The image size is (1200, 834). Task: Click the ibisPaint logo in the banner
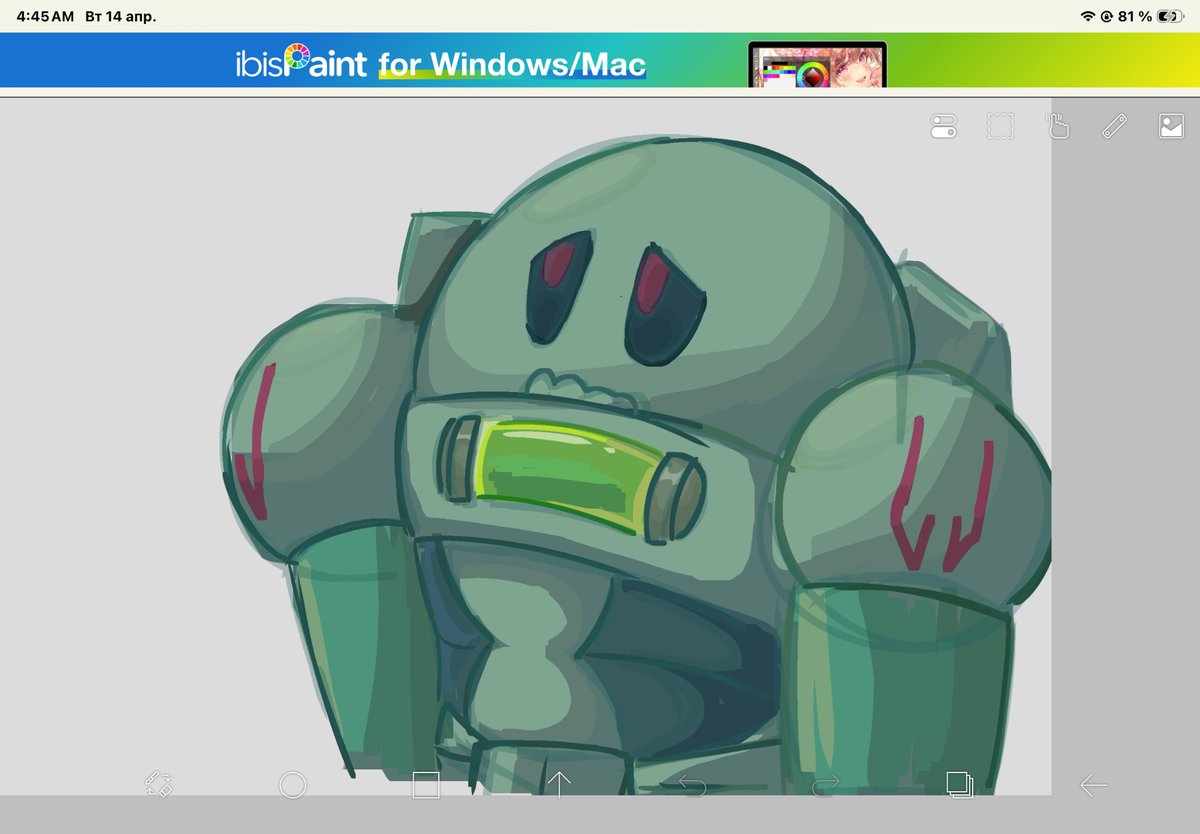click(x=301, y=62)
